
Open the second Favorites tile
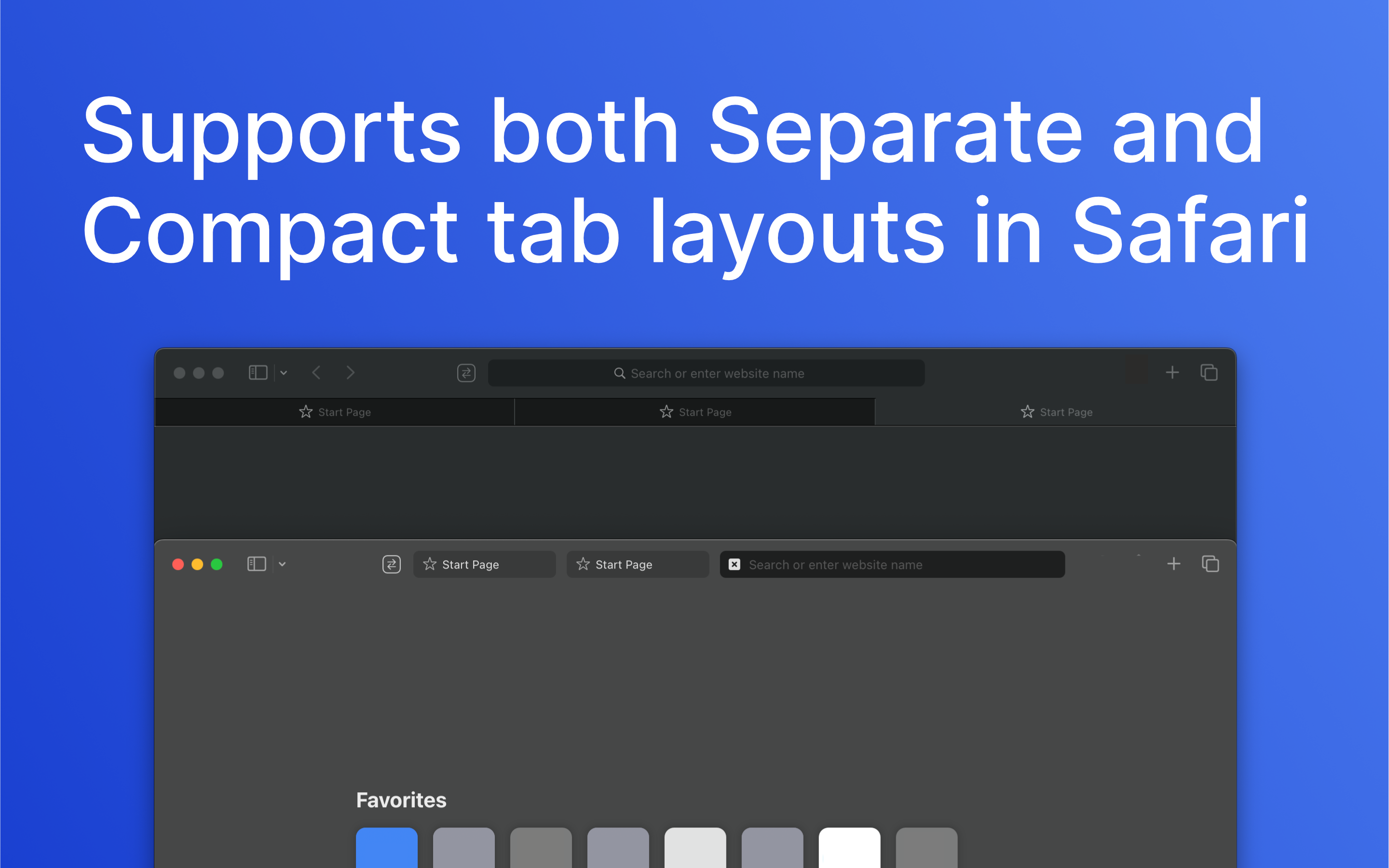click(464, 847)
